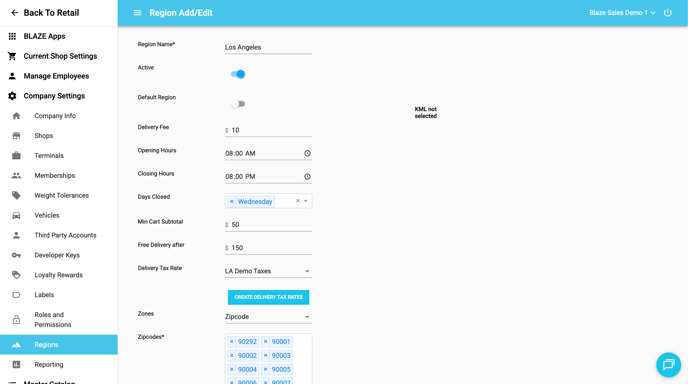Image resolution: width=688 pixels, height=384 pixels.
Task: Click the tag icon beside Weight Tolerances
Action: click(16, 195)
